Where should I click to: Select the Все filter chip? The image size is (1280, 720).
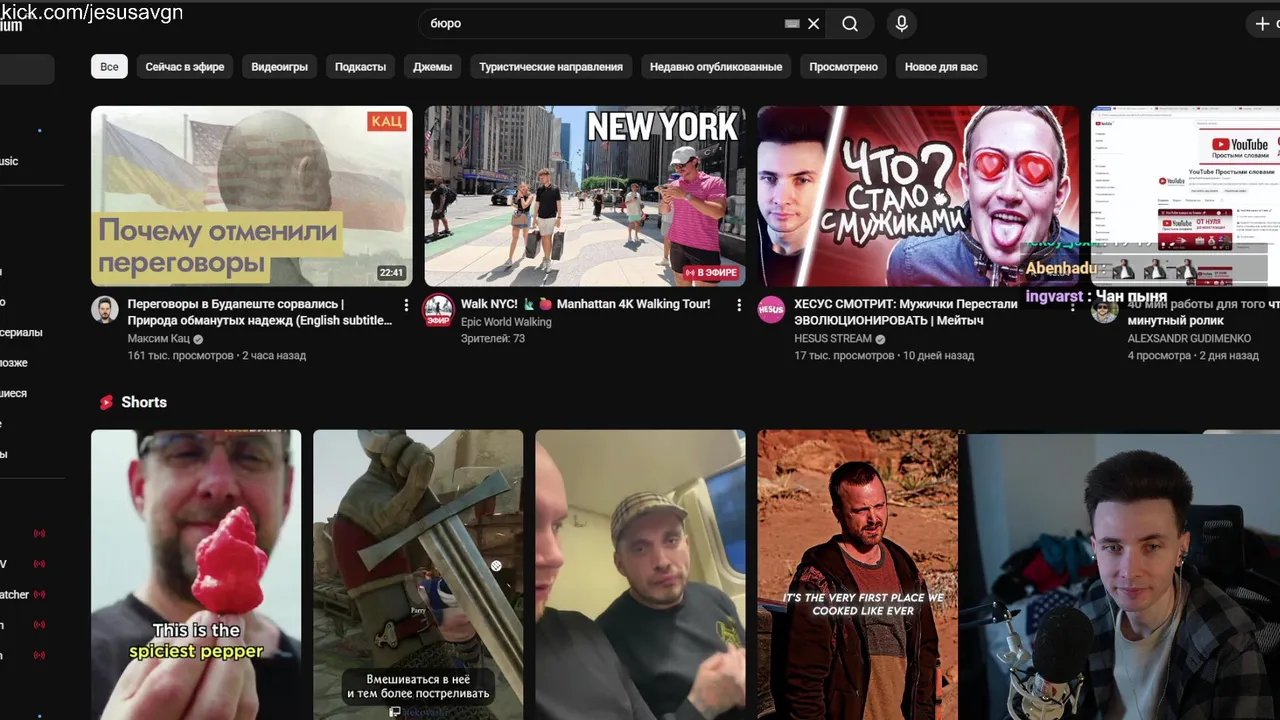click(109, 67)
